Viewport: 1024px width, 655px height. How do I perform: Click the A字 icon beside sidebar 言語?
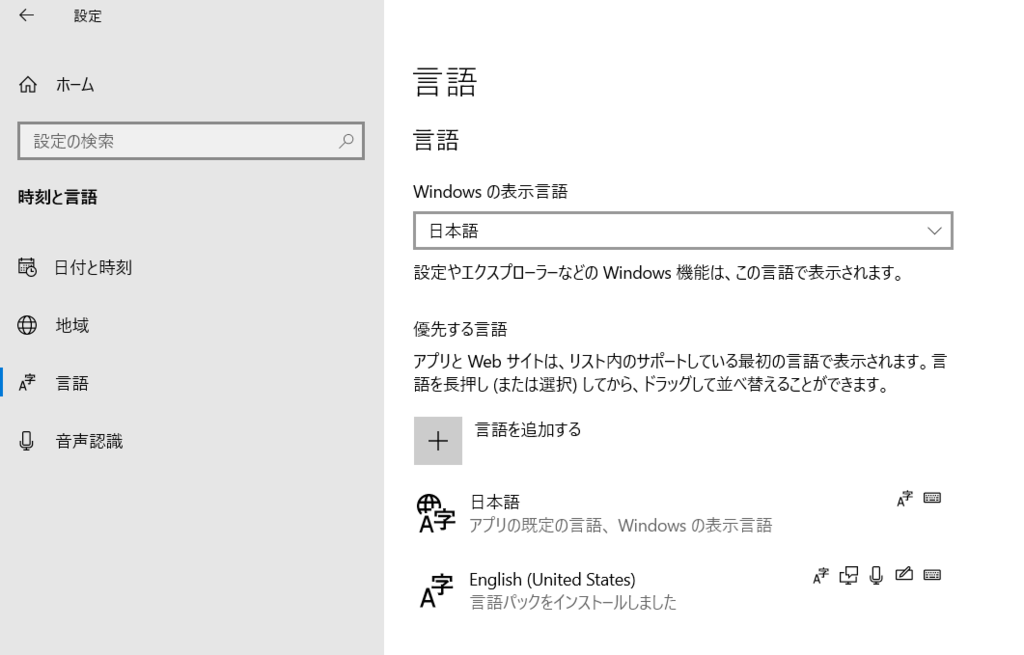[x=27, y=383]
